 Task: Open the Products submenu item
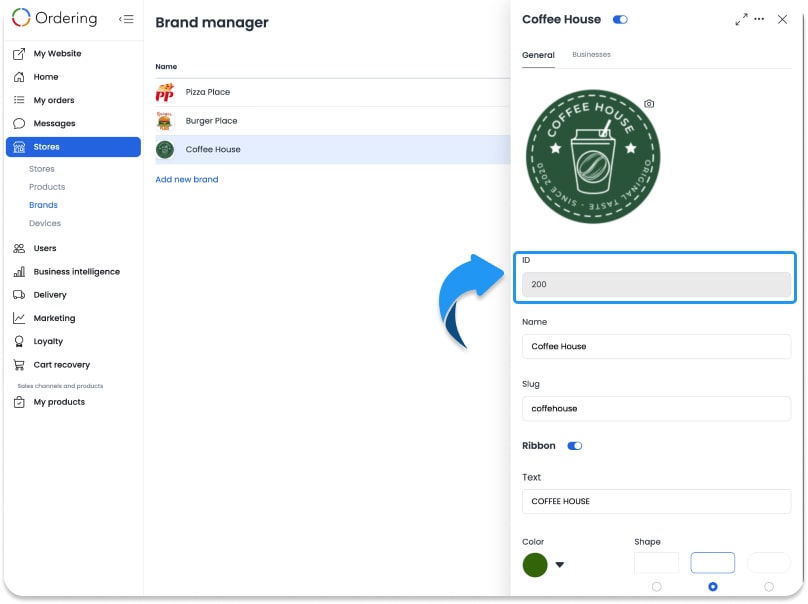(x=47, y=187)
